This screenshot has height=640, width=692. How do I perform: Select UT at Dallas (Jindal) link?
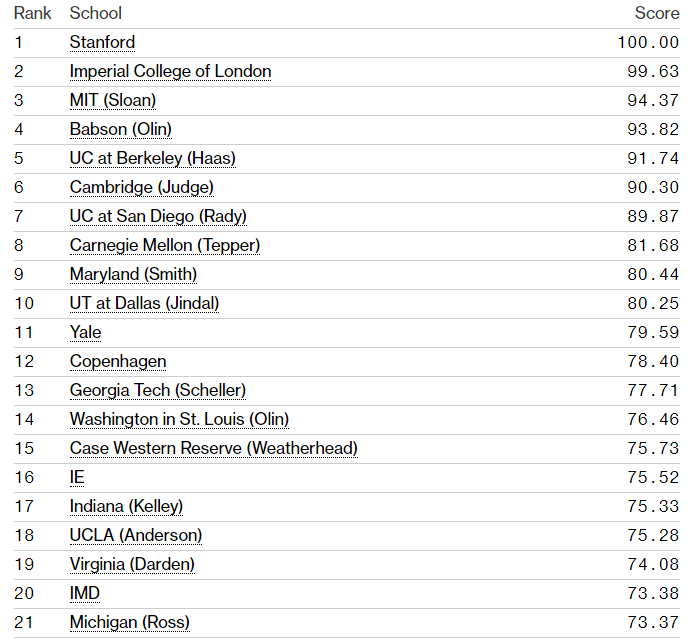(144, 304)
